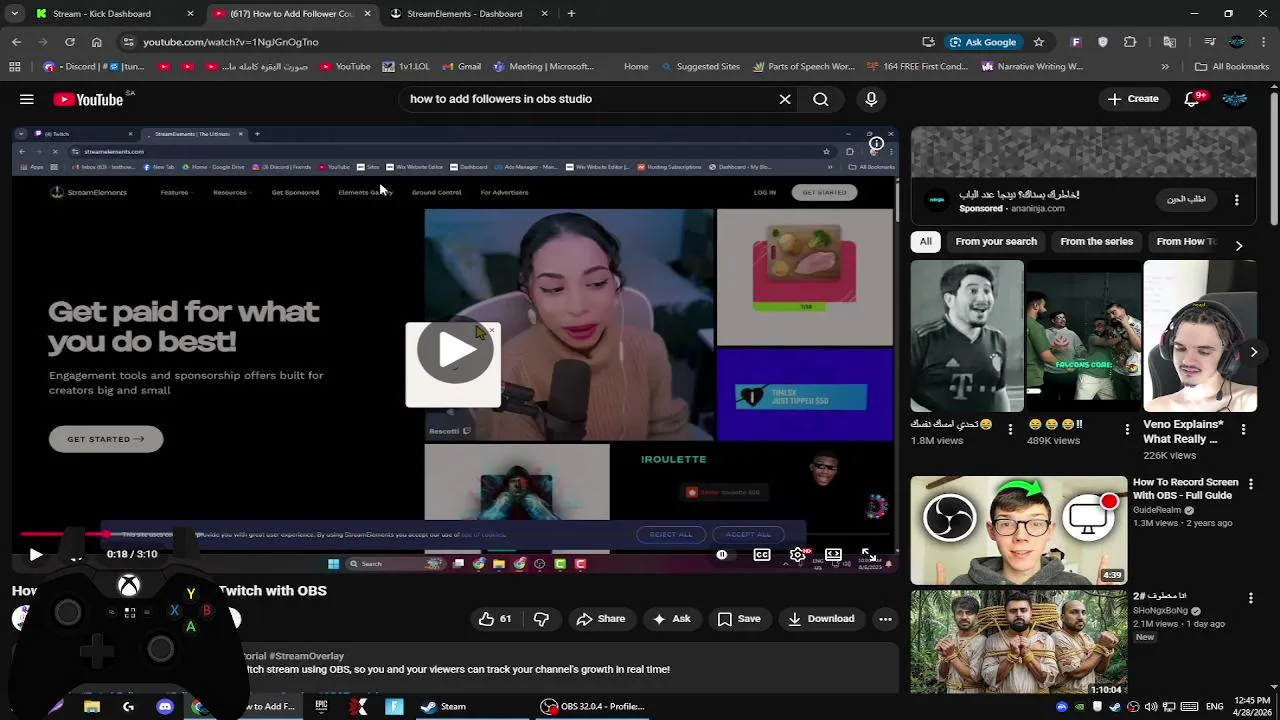The width and height of the screenshot is (1280, 720).
Task: Bookmark this page with the star
Action: tap(1039, 42)
